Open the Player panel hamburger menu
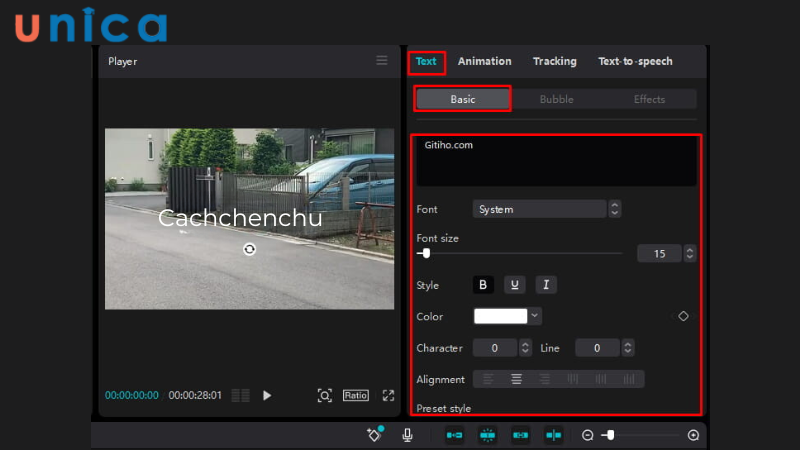The width and height of the screenshot is (800, 450). [x=381, y=61]
